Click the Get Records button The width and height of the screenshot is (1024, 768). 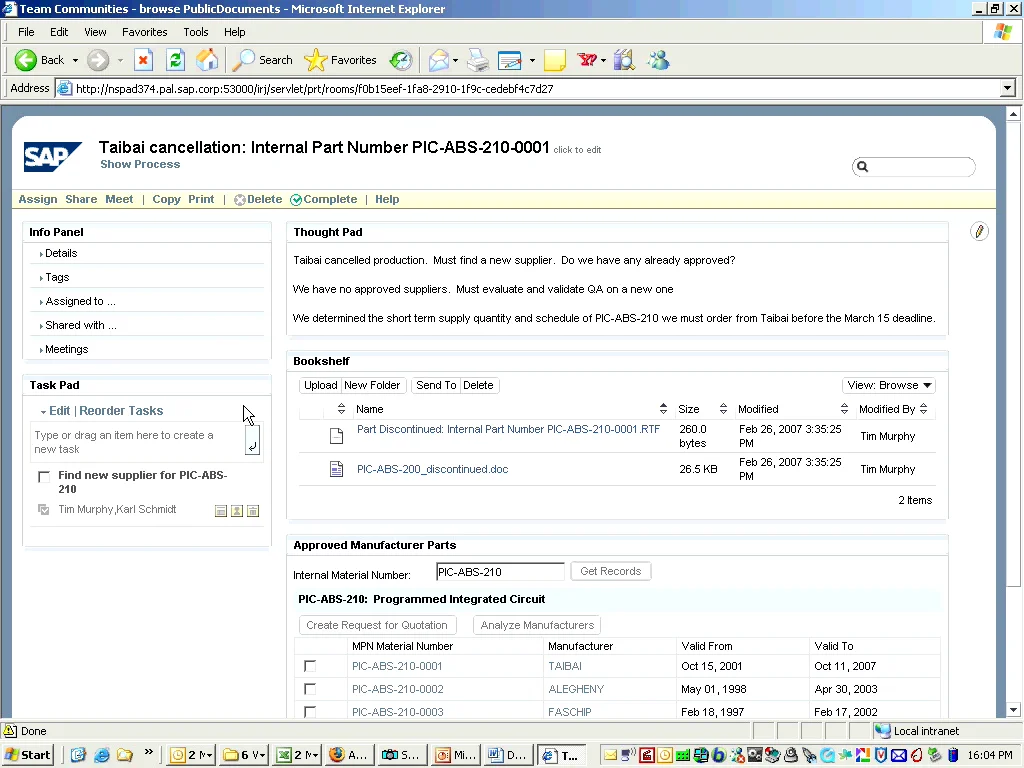[x=611, y=571]
